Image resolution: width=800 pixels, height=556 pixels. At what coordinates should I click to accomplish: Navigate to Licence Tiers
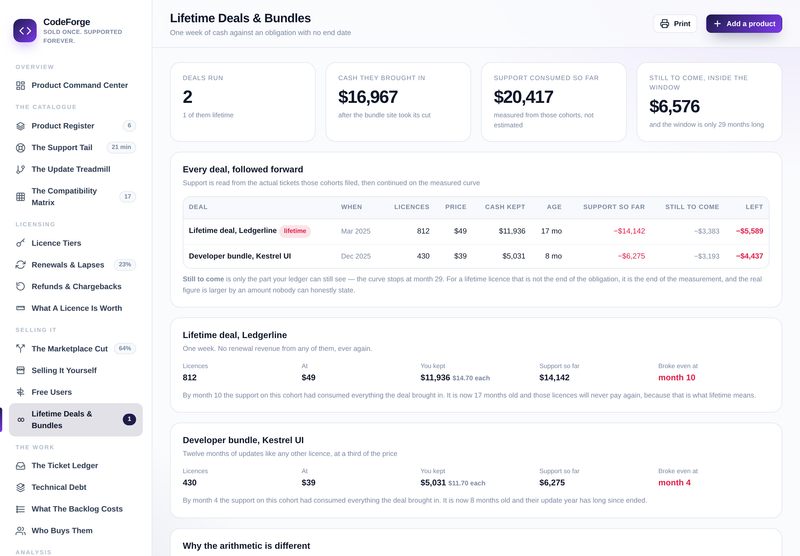[x=76, y=243]
